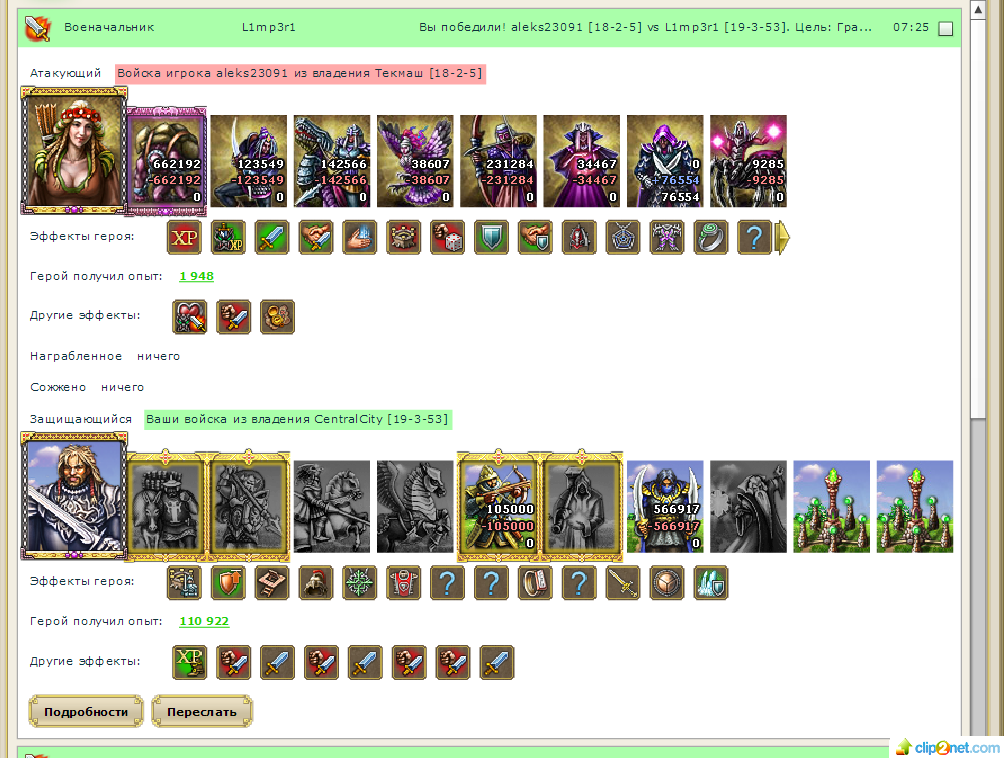
Task: Click the scrollbar up arrow
Action: tap(978, 10)
